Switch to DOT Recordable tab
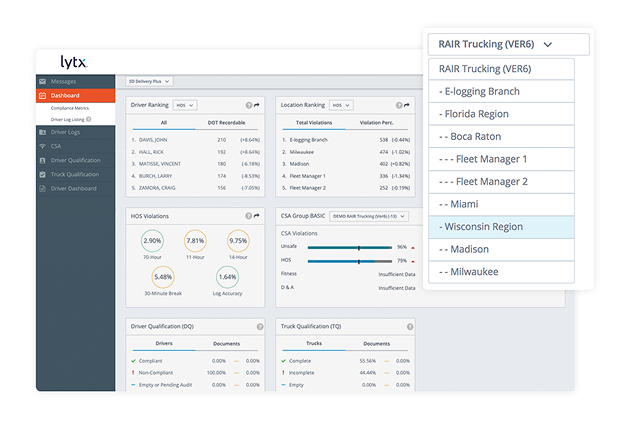This screenshot has height=422, width=633. pos(226,123)
